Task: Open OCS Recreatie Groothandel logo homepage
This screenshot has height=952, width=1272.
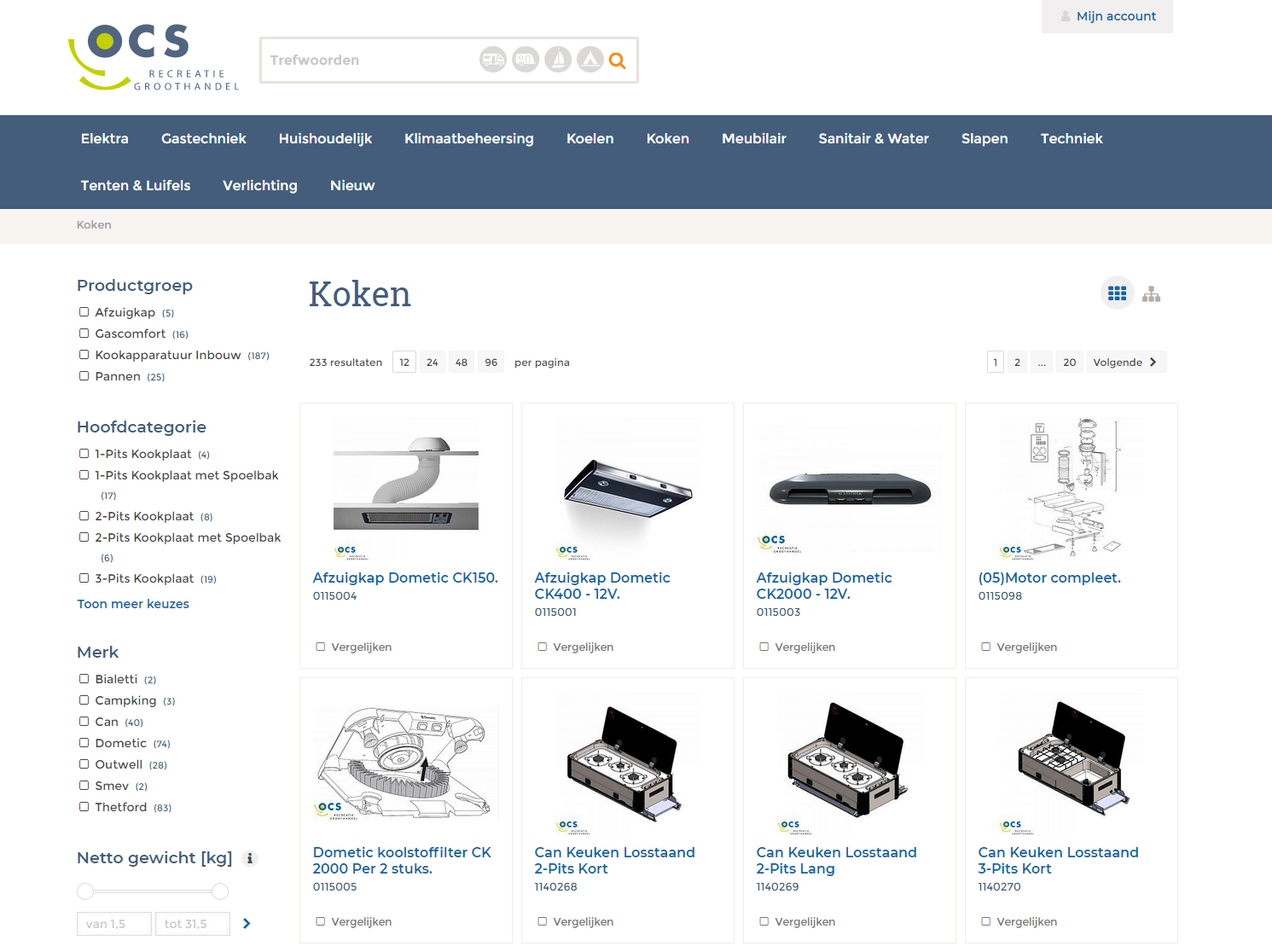Action: [x=154, y=57]
